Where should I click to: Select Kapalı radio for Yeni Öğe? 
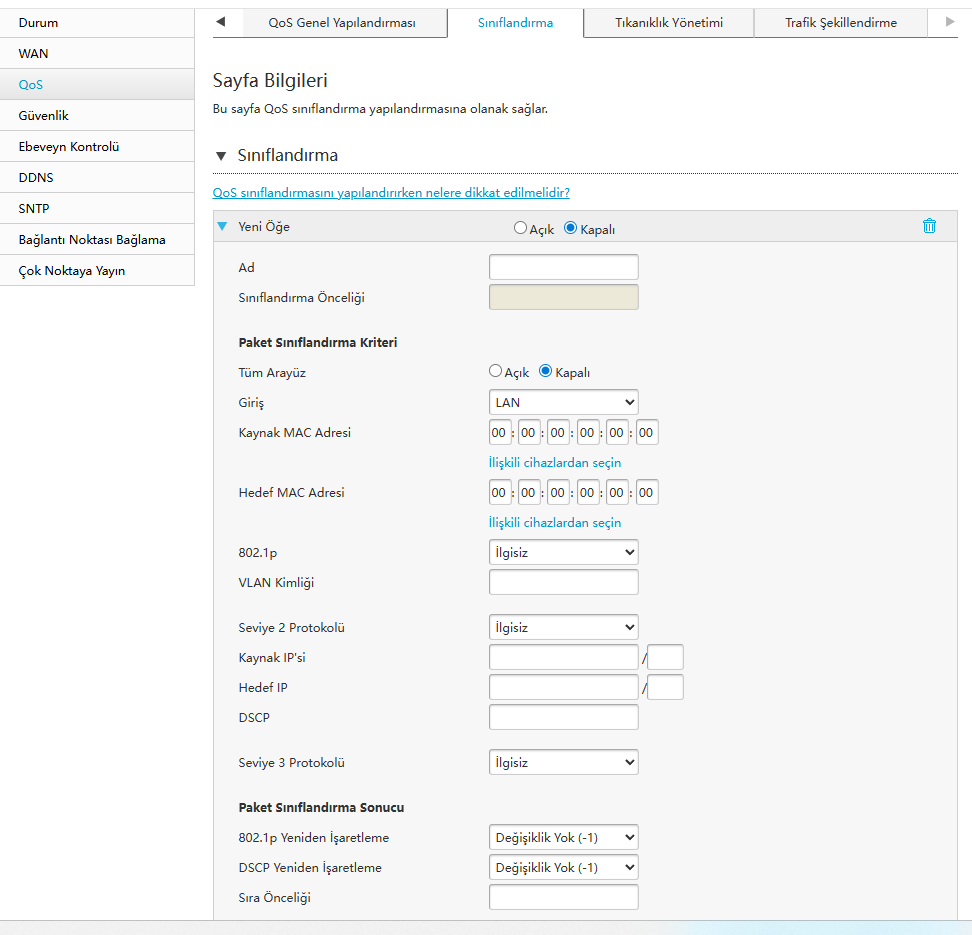570,228
